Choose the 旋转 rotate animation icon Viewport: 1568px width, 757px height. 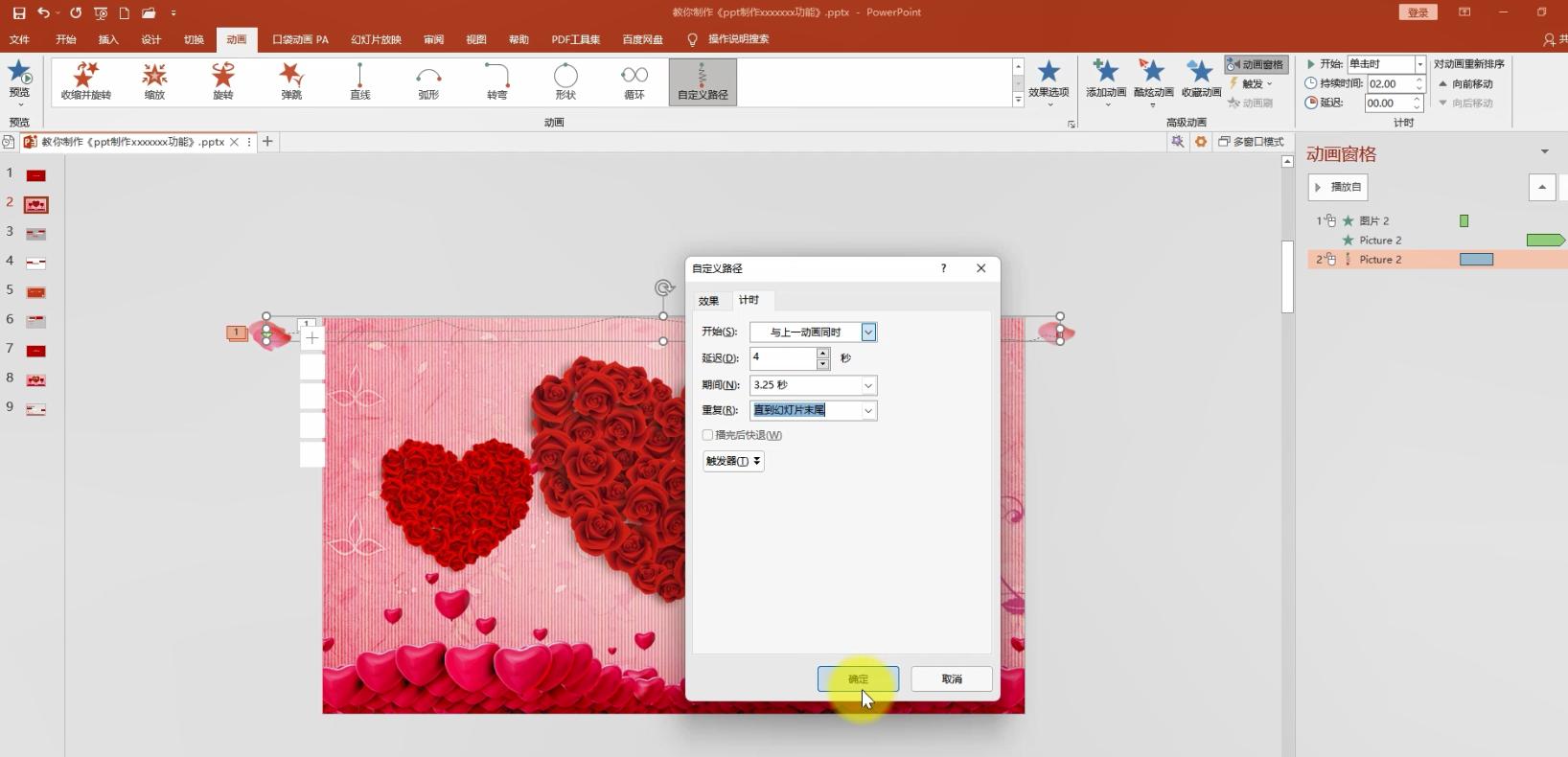click(x=222, y=80)
